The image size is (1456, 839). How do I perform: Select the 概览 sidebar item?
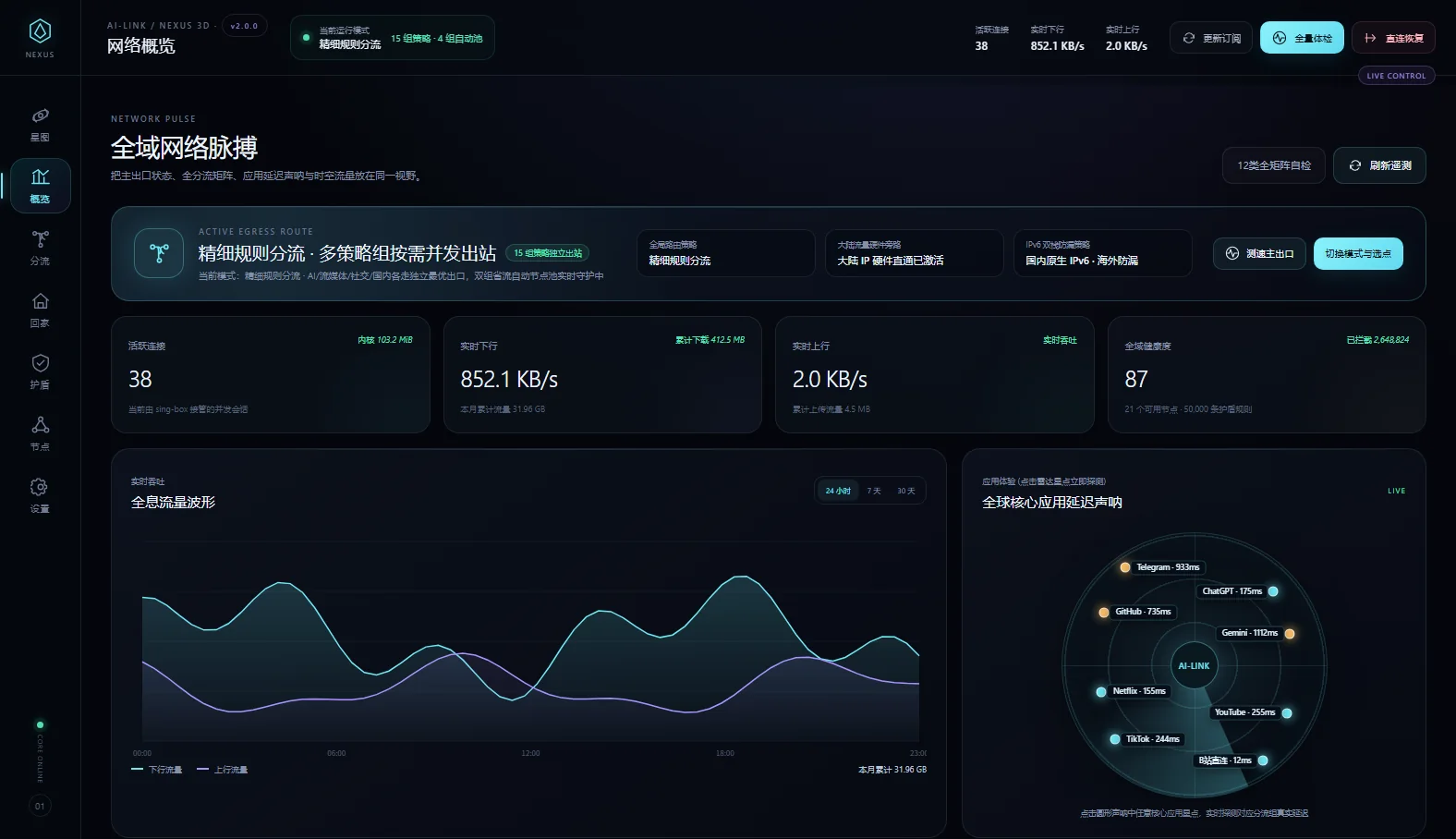click(x=40, y=186)
